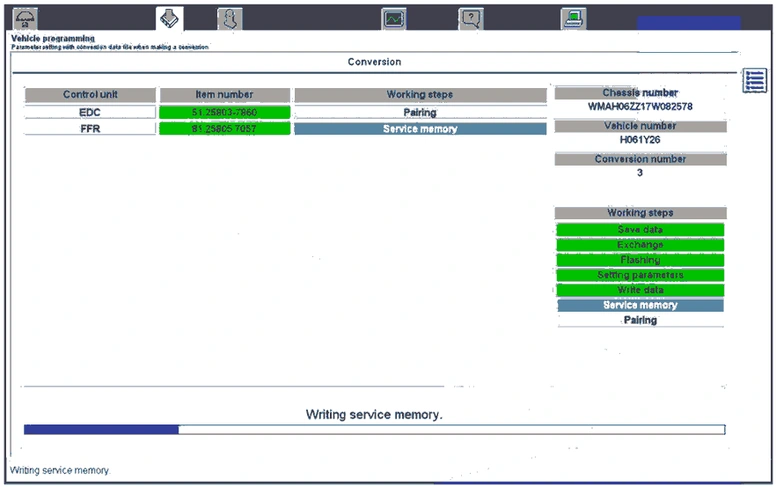
Task: Click EDC item number 51.25803-7860
Action: 225,113
